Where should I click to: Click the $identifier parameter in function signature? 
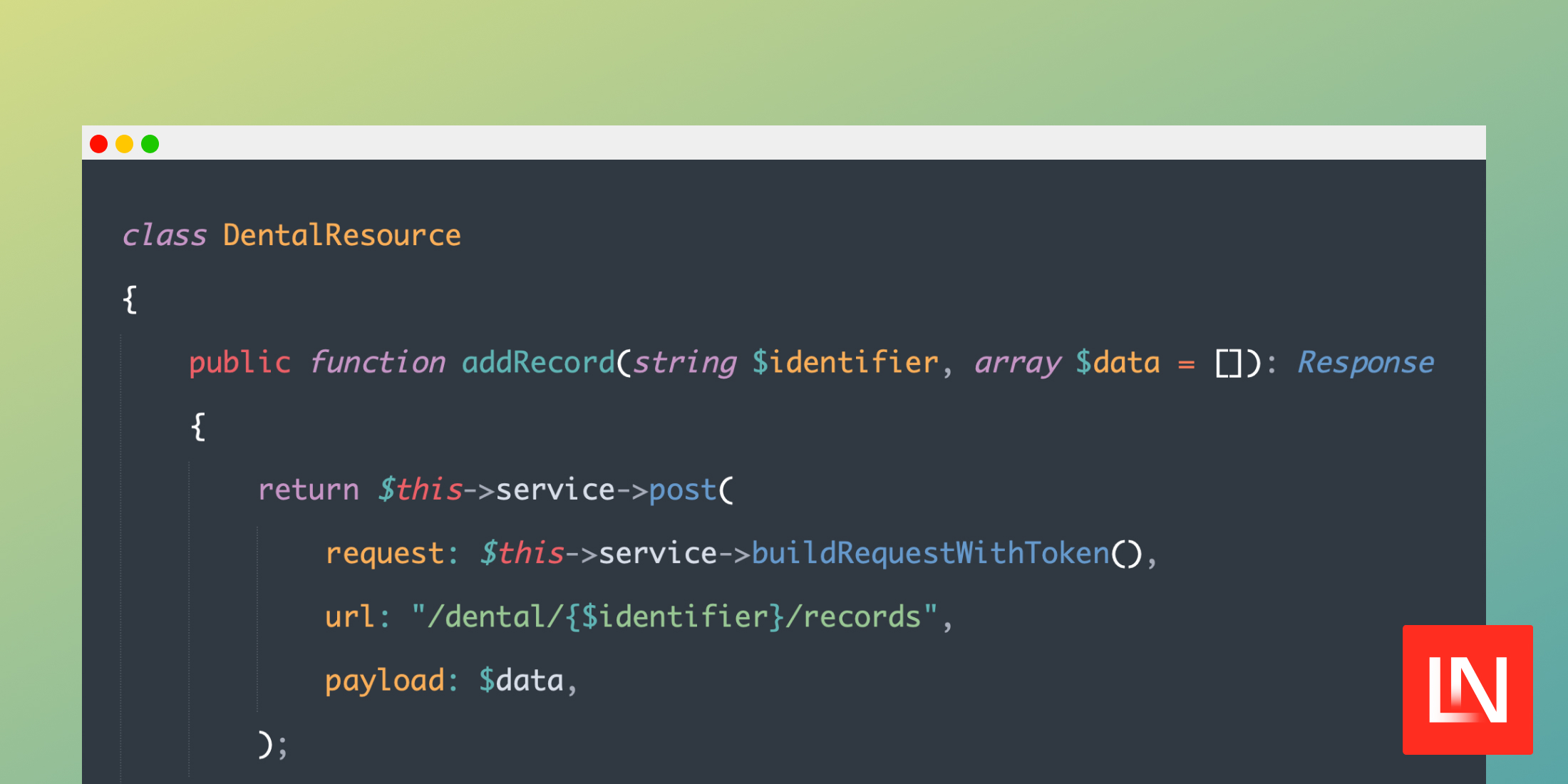846,362
